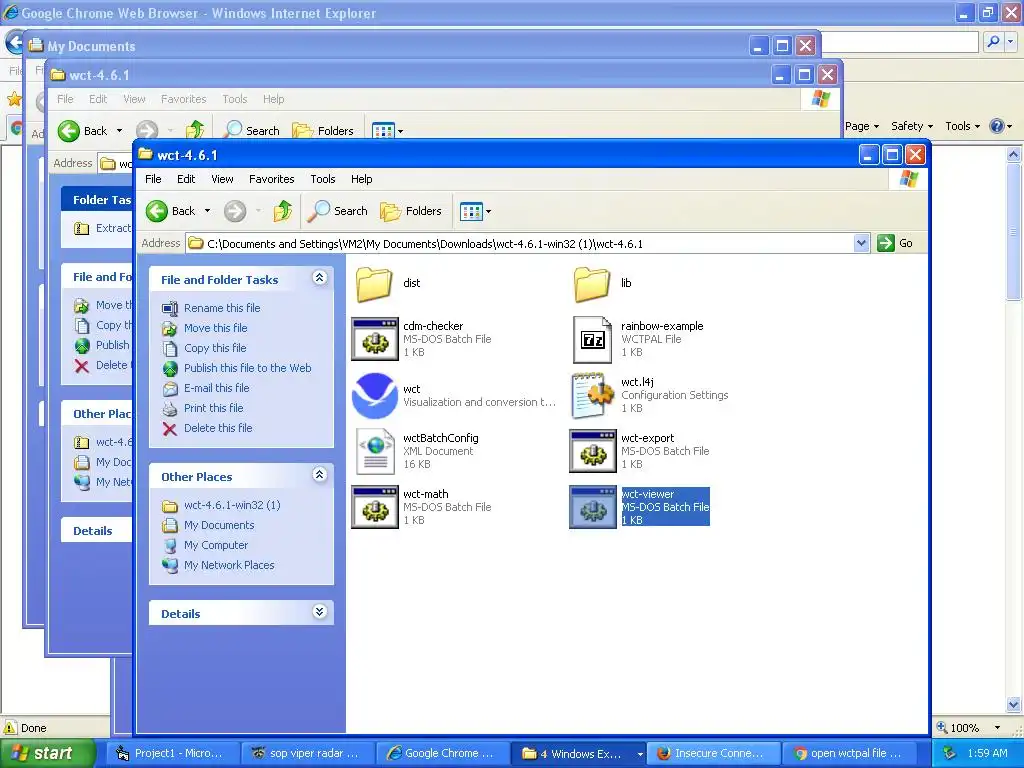1024x768 pixels.
Task: Open the 4 Windows Explorer taskbar group
Action: click(x=578, y=753)
